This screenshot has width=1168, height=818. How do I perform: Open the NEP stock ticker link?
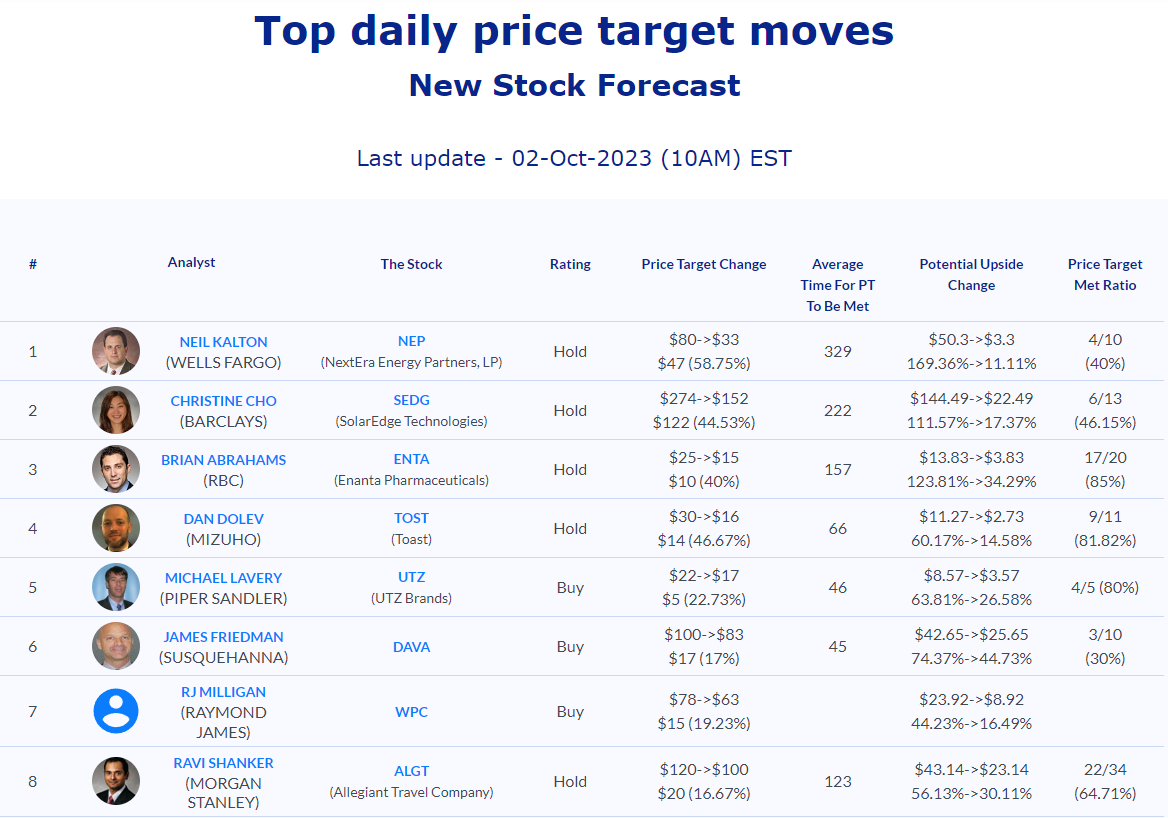pos(411,340)
